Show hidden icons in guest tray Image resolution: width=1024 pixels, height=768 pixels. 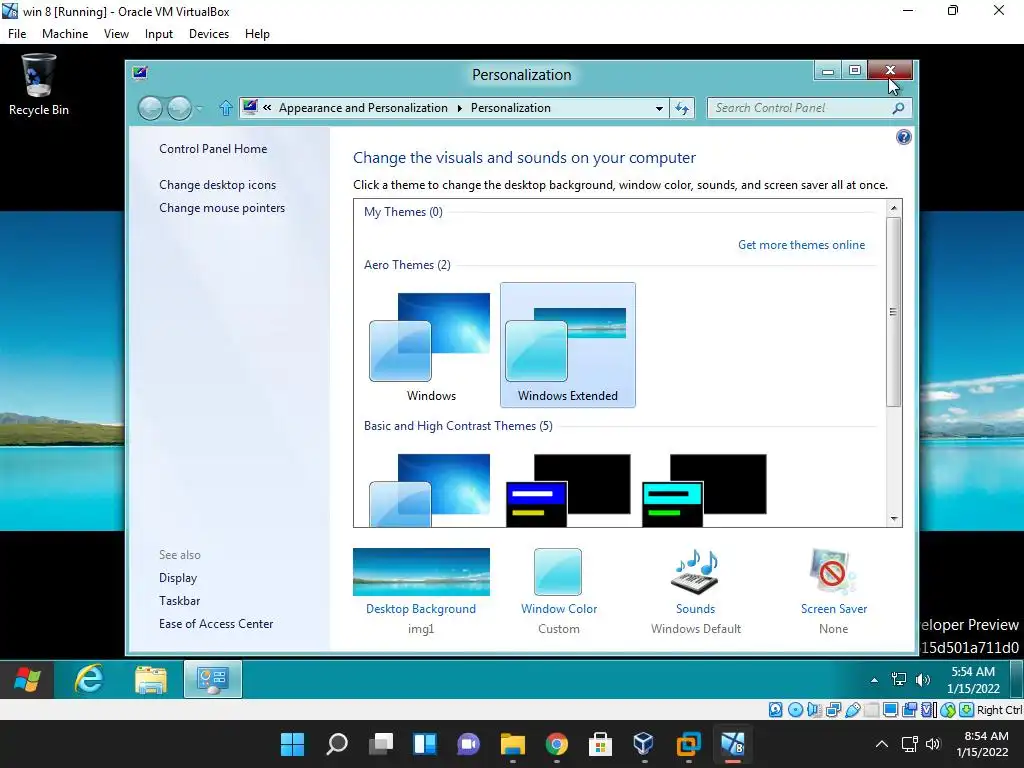click(874, 680)
